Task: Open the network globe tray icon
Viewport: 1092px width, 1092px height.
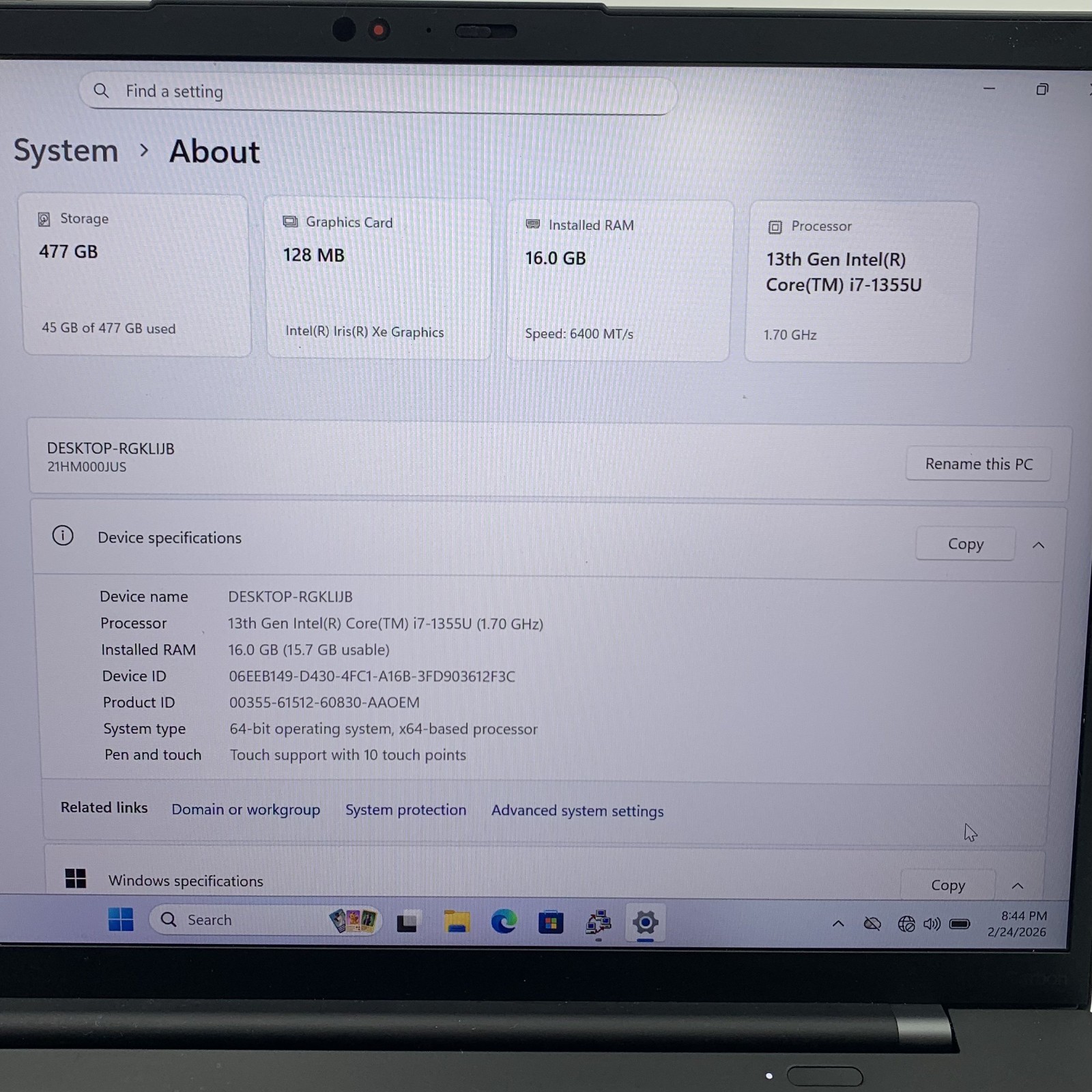Action: (x=906, y=924)
